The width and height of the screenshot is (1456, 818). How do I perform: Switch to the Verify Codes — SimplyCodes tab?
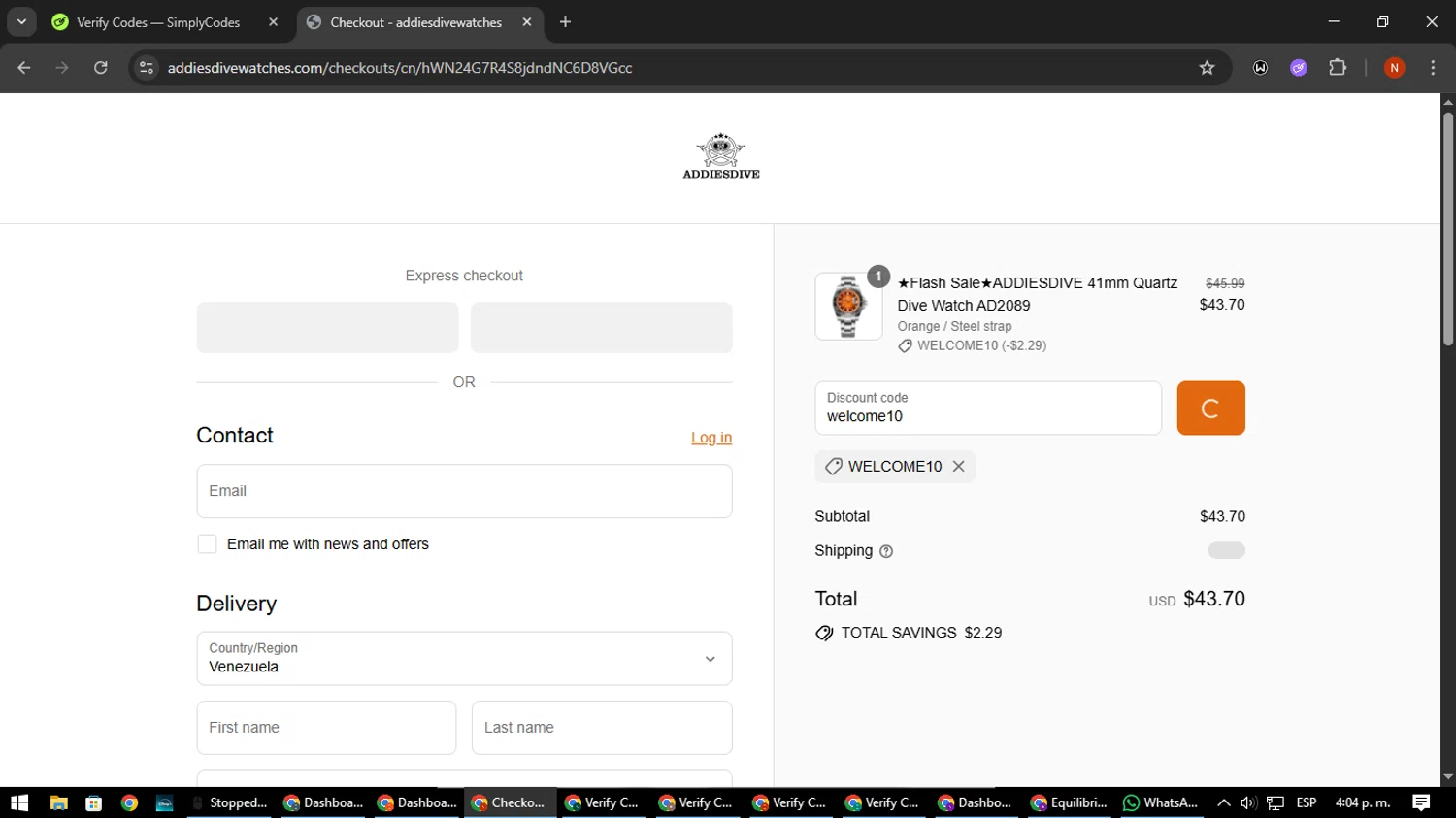point(158,22)
